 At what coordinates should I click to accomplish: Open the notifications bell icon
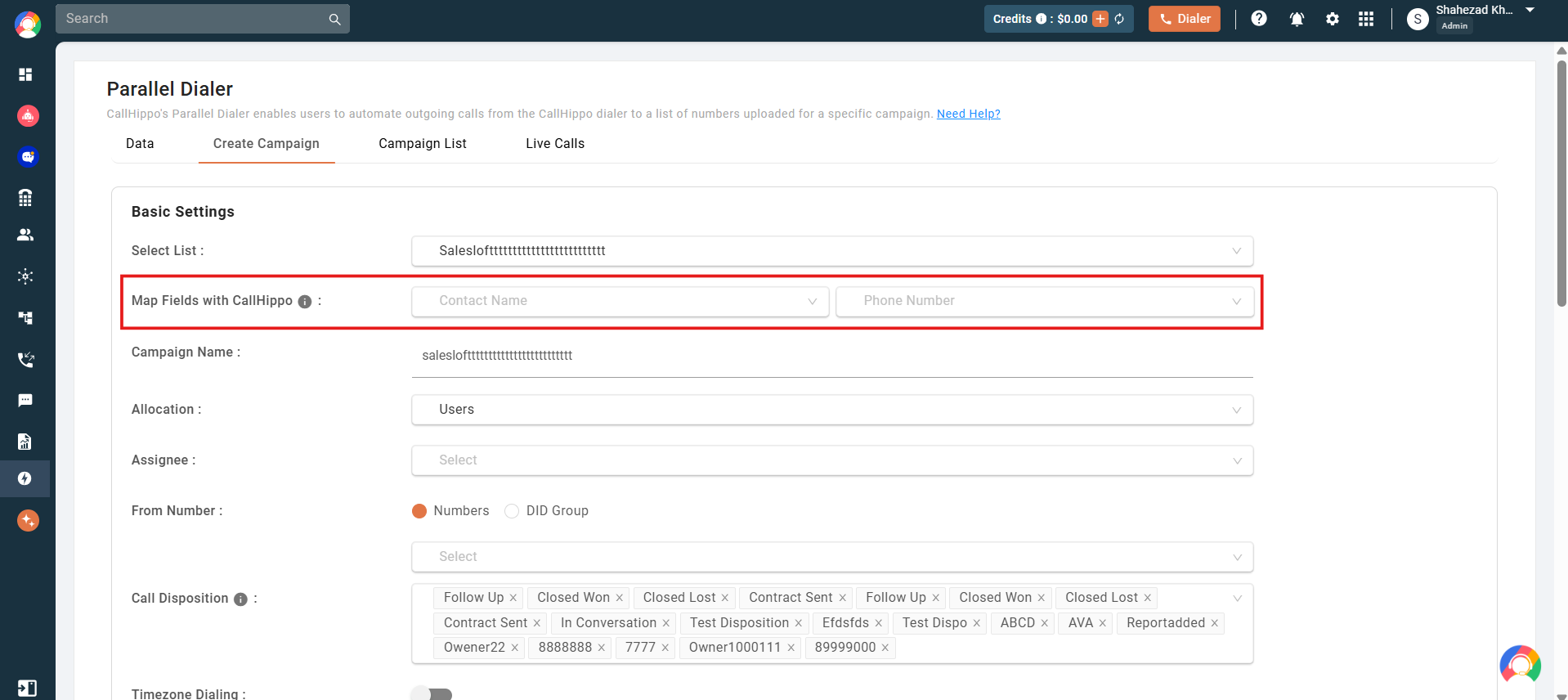(1297, 19)
